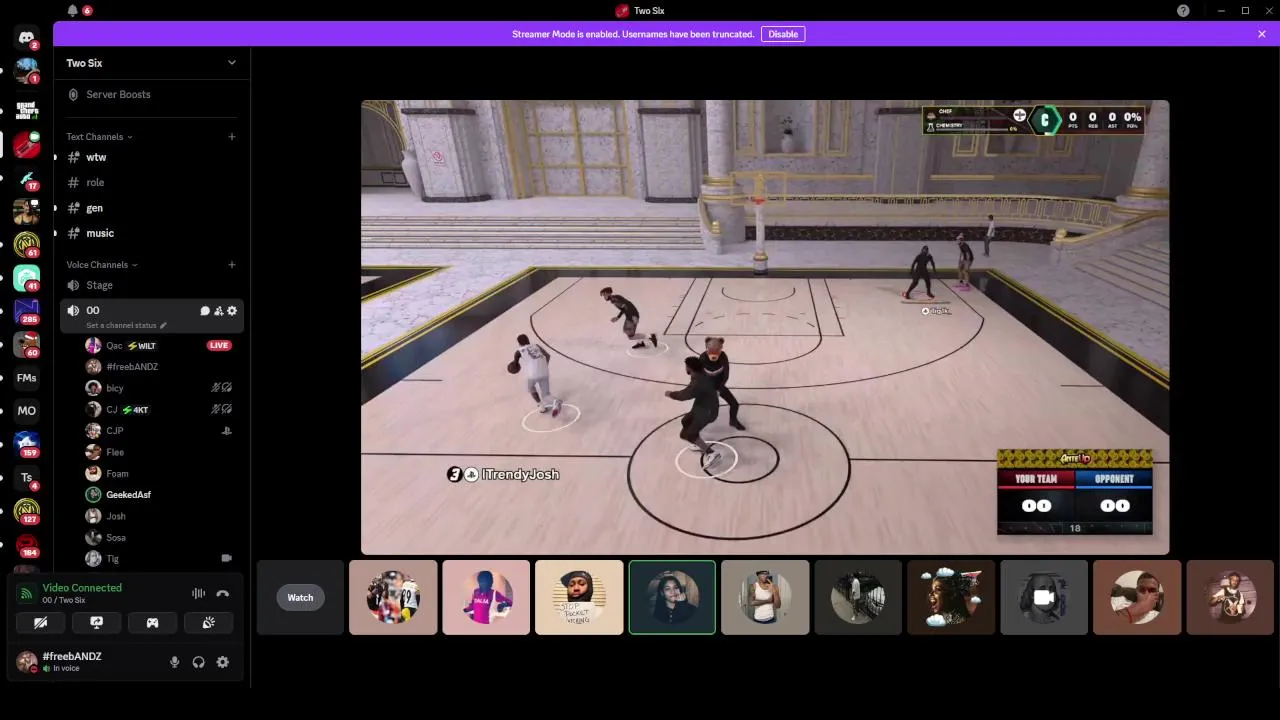Toggle camera on or off
Screen dimensions: 1280x720
click(x=40, y=622)
